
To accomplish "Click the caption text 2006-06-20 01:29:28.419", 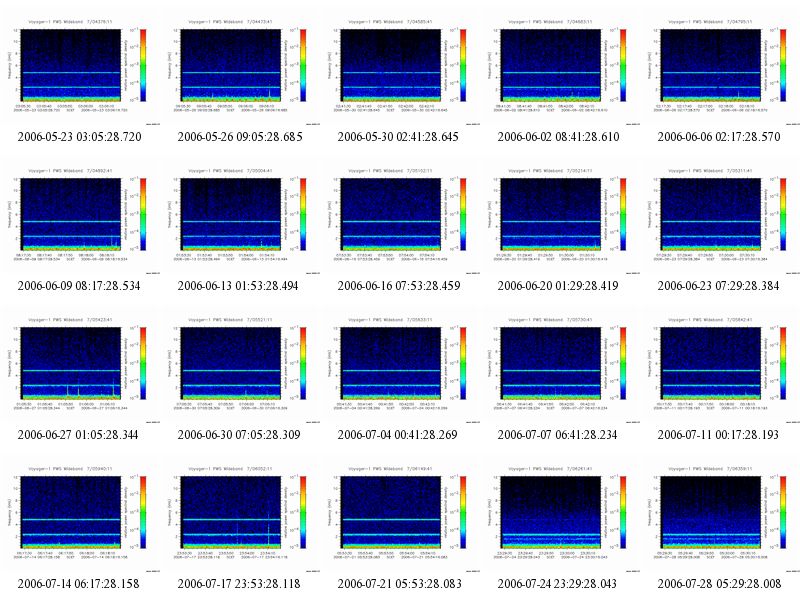I will [x=558, y=286].
